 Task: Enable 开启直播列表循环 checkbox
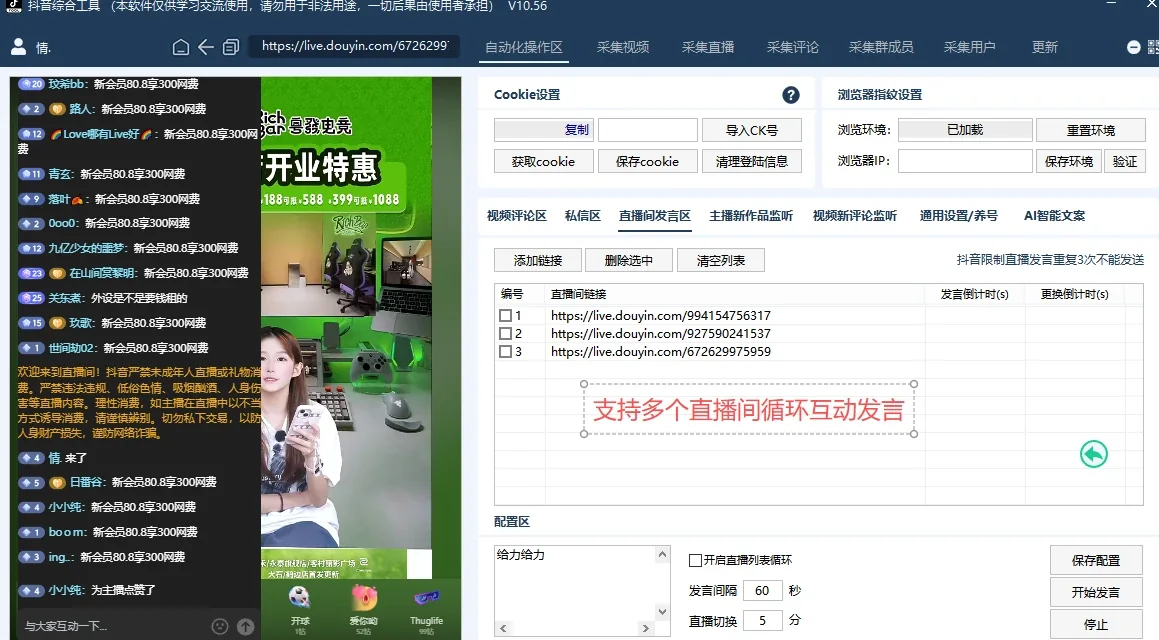click(695, 560)
